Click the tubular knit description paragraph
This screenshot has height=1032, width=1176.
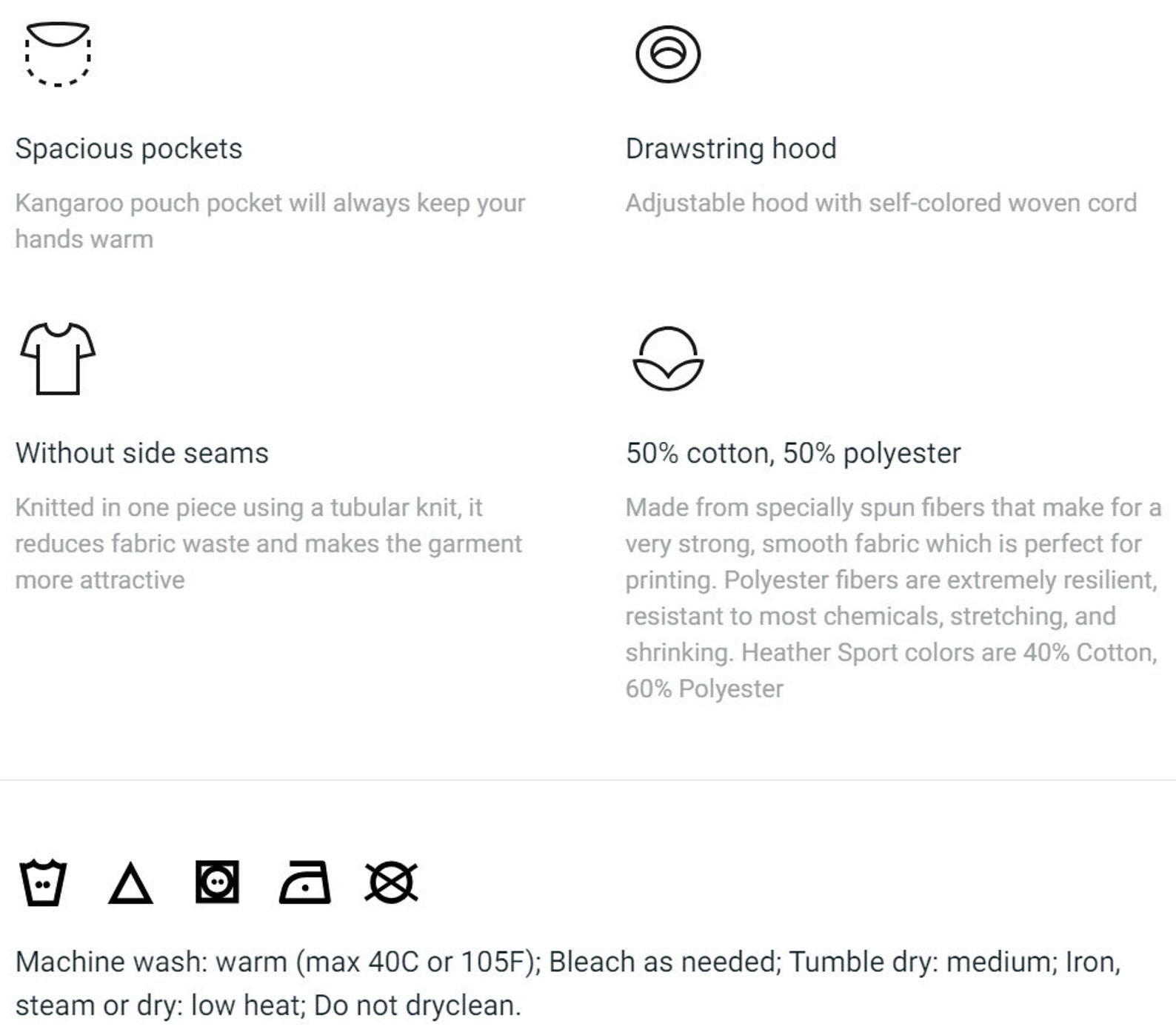pos(269,543)
